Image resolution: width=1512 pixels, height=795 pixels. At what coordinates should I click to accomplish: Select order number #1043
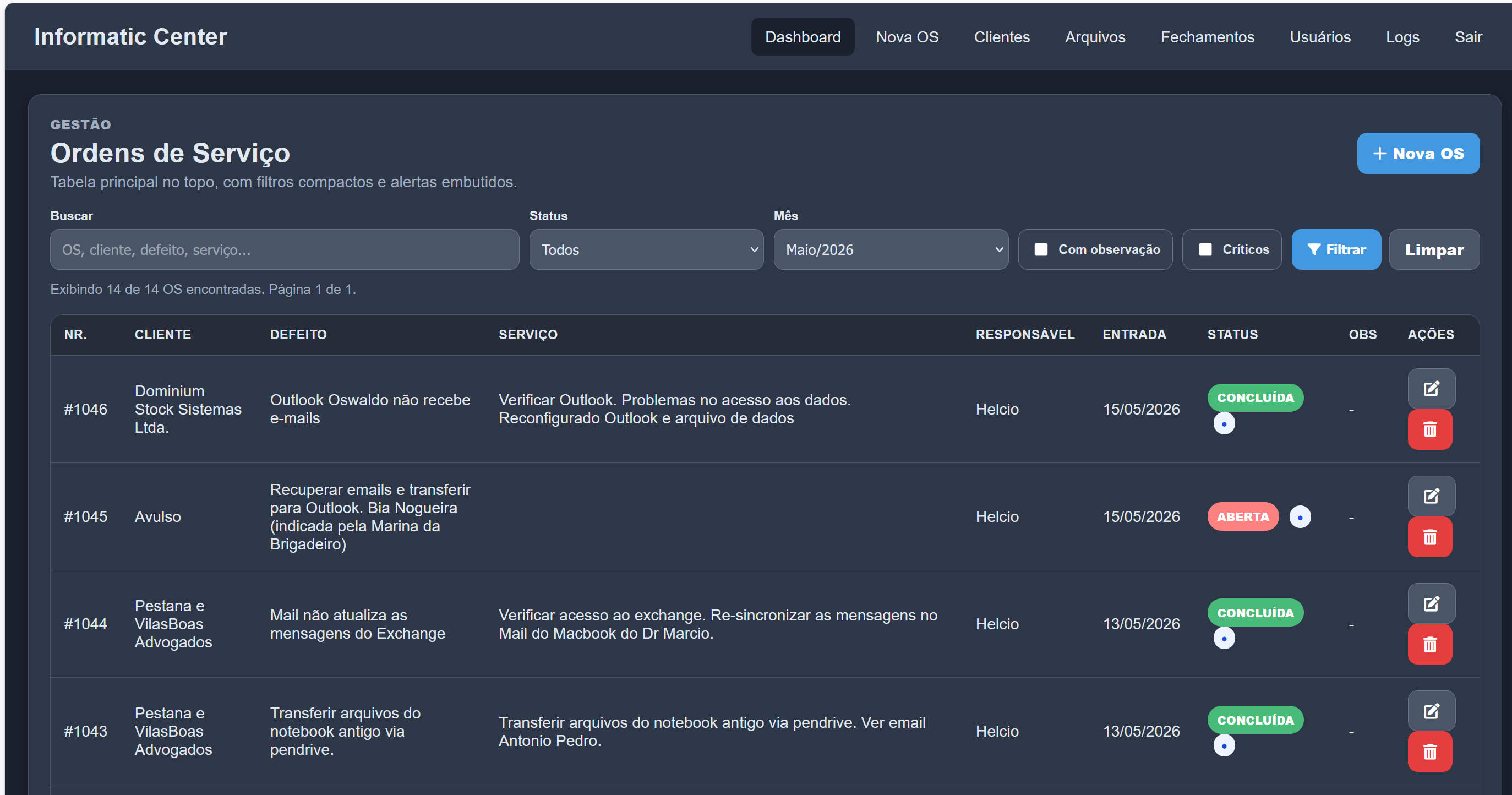(86, 732)
